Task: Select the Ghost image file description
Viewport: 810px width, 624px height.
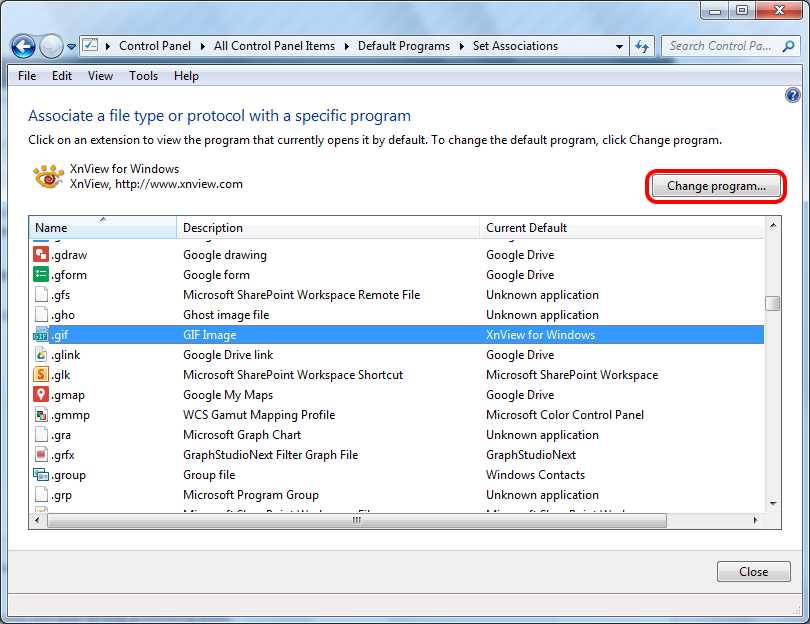Action: (x=226, y=315)
